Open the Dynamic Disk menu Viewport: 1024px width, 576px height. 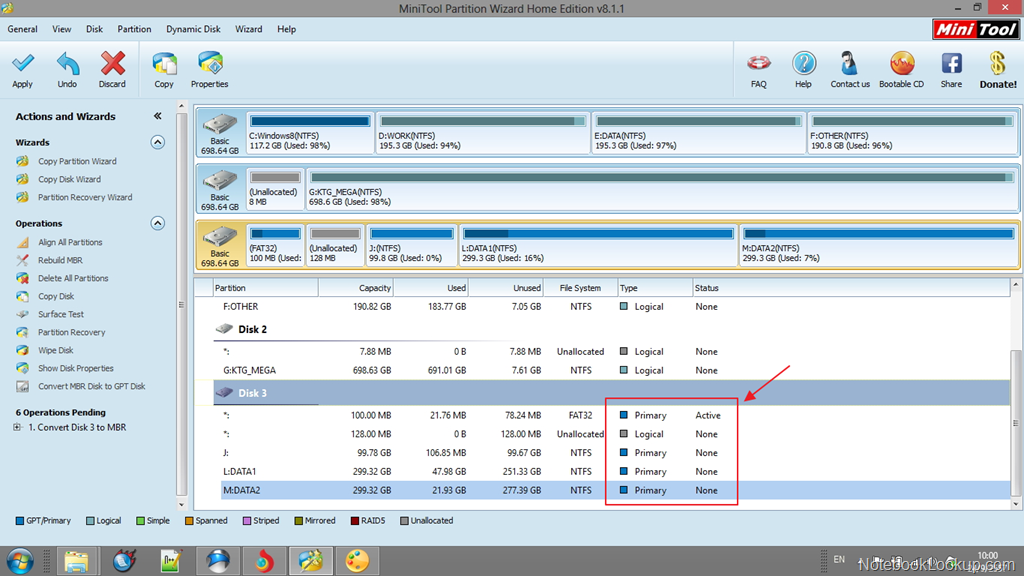(x=192, y=29)
